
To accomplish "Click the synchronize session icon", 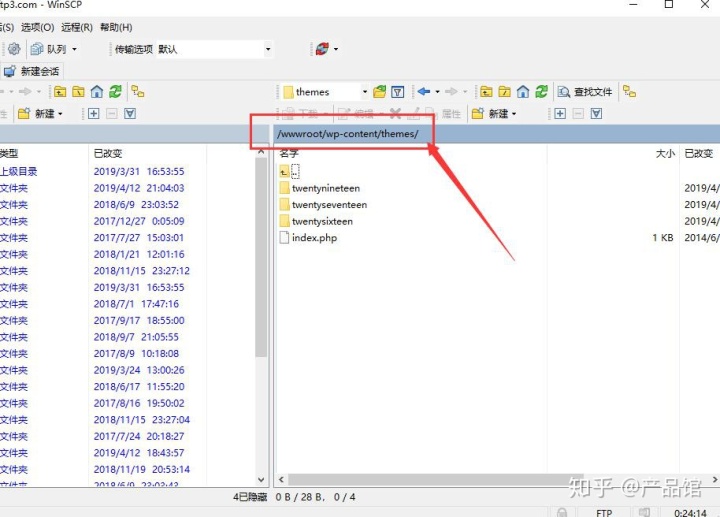I will 322,49.
